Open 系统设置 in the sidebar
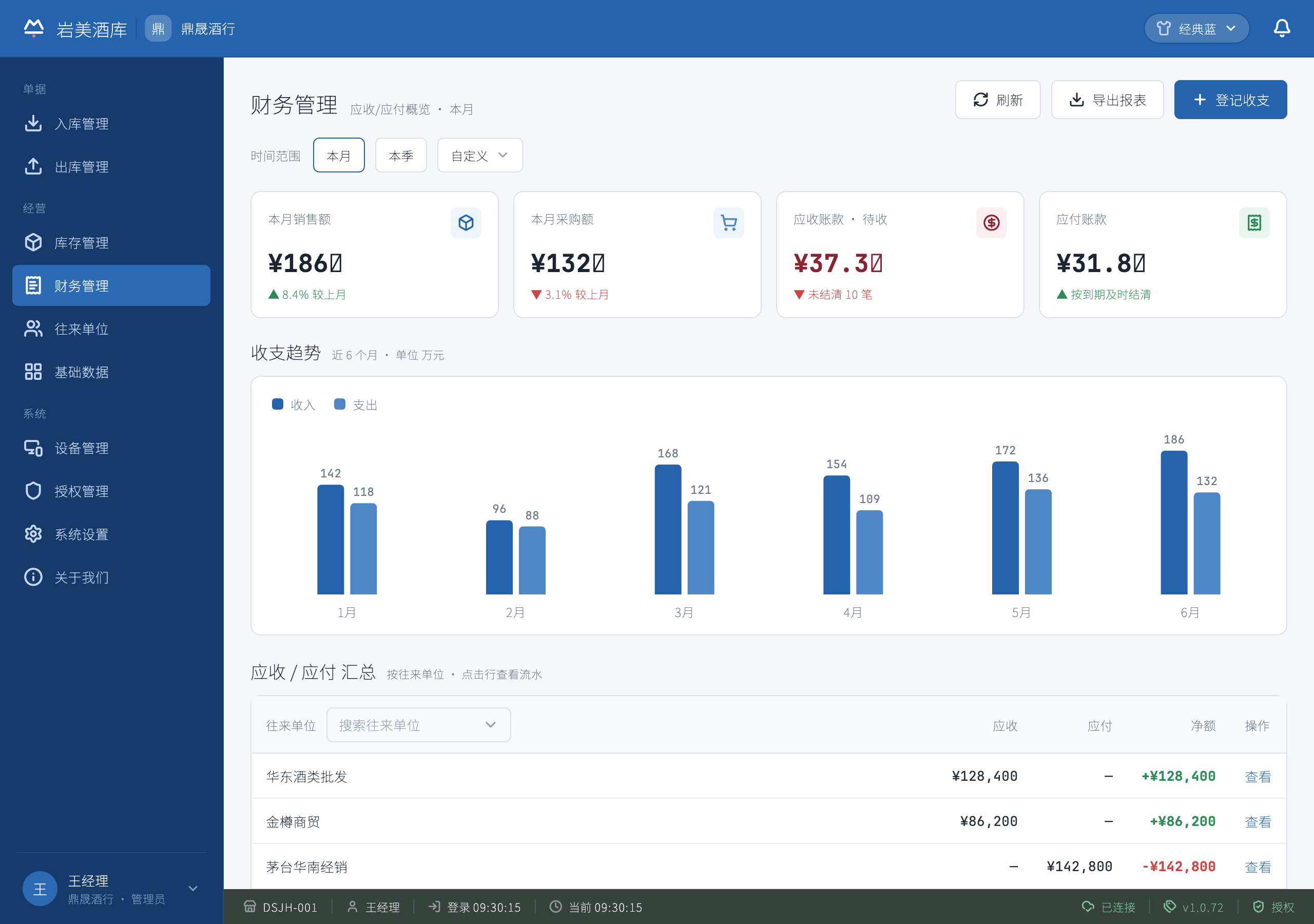This screenshot has width=1314, height=924. (x=111, y=534)
